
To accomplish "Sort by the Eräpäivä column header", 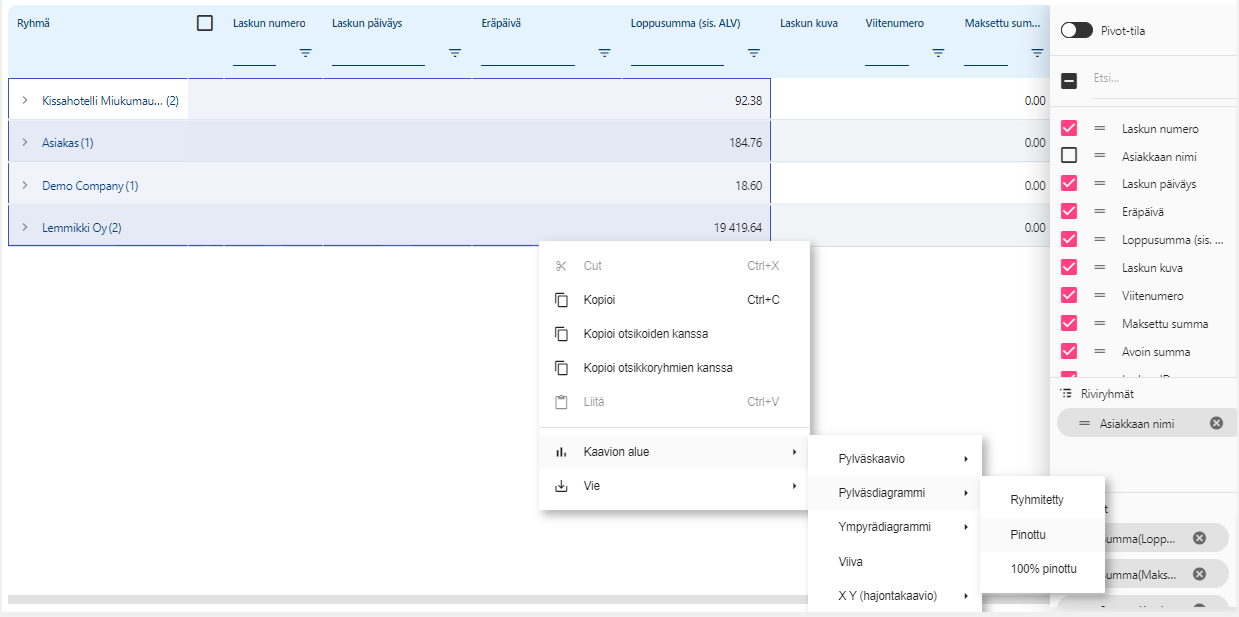I will [x=502, y=23].
